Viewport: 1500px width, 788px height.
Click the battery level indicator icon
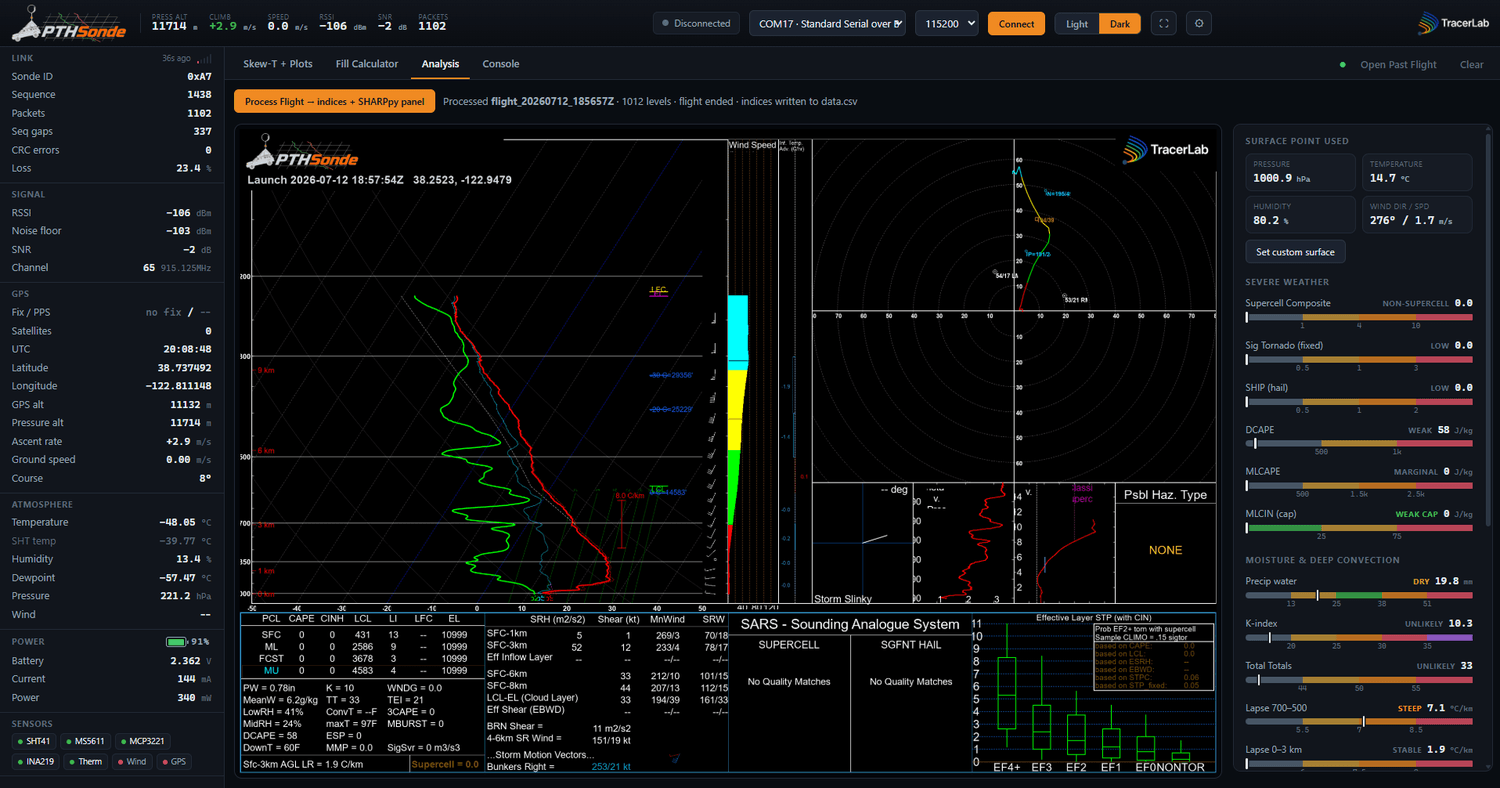[177, 641]
